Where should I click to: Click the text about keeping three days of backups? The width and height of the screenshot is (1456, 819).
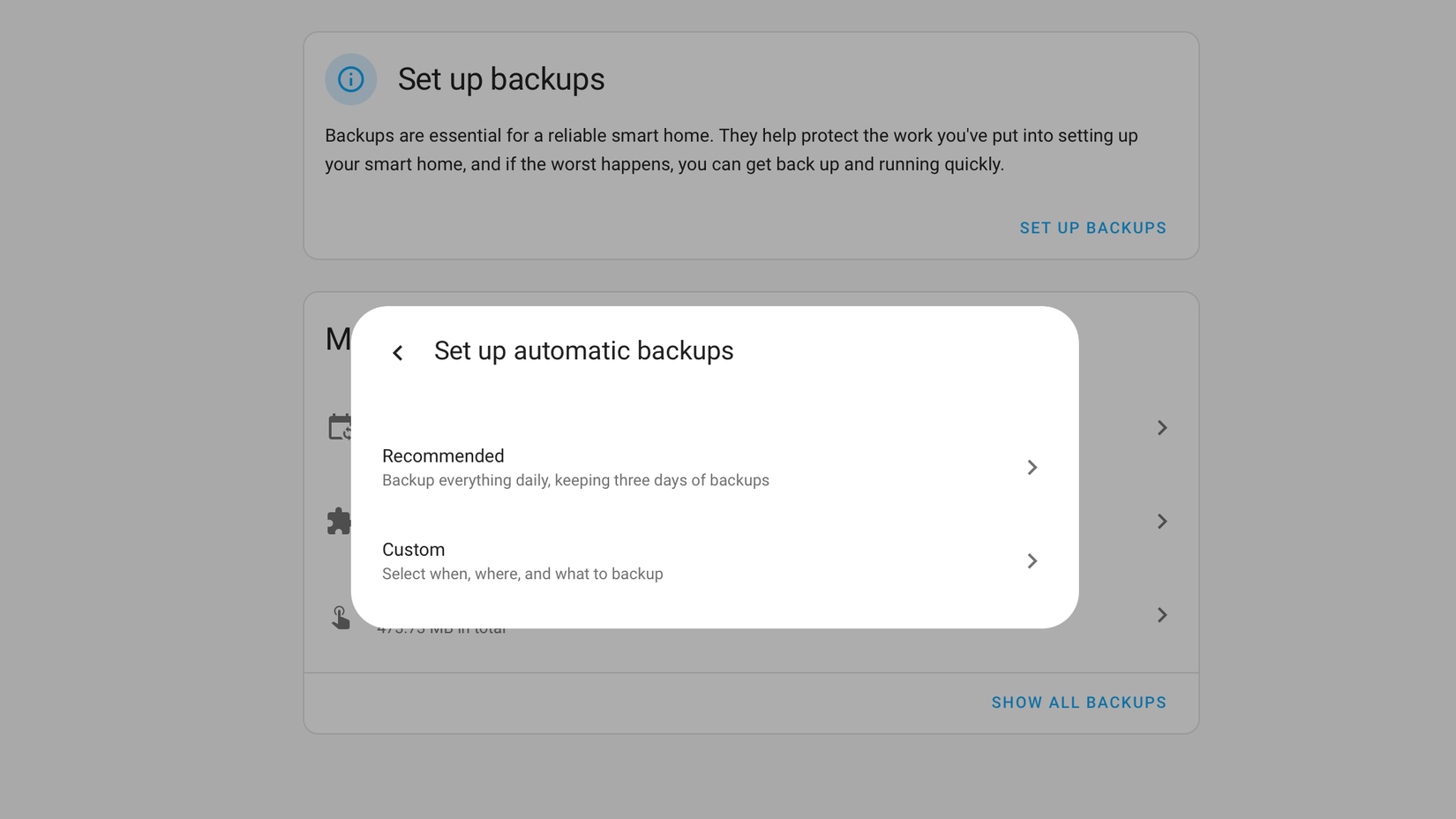point(575,480)
